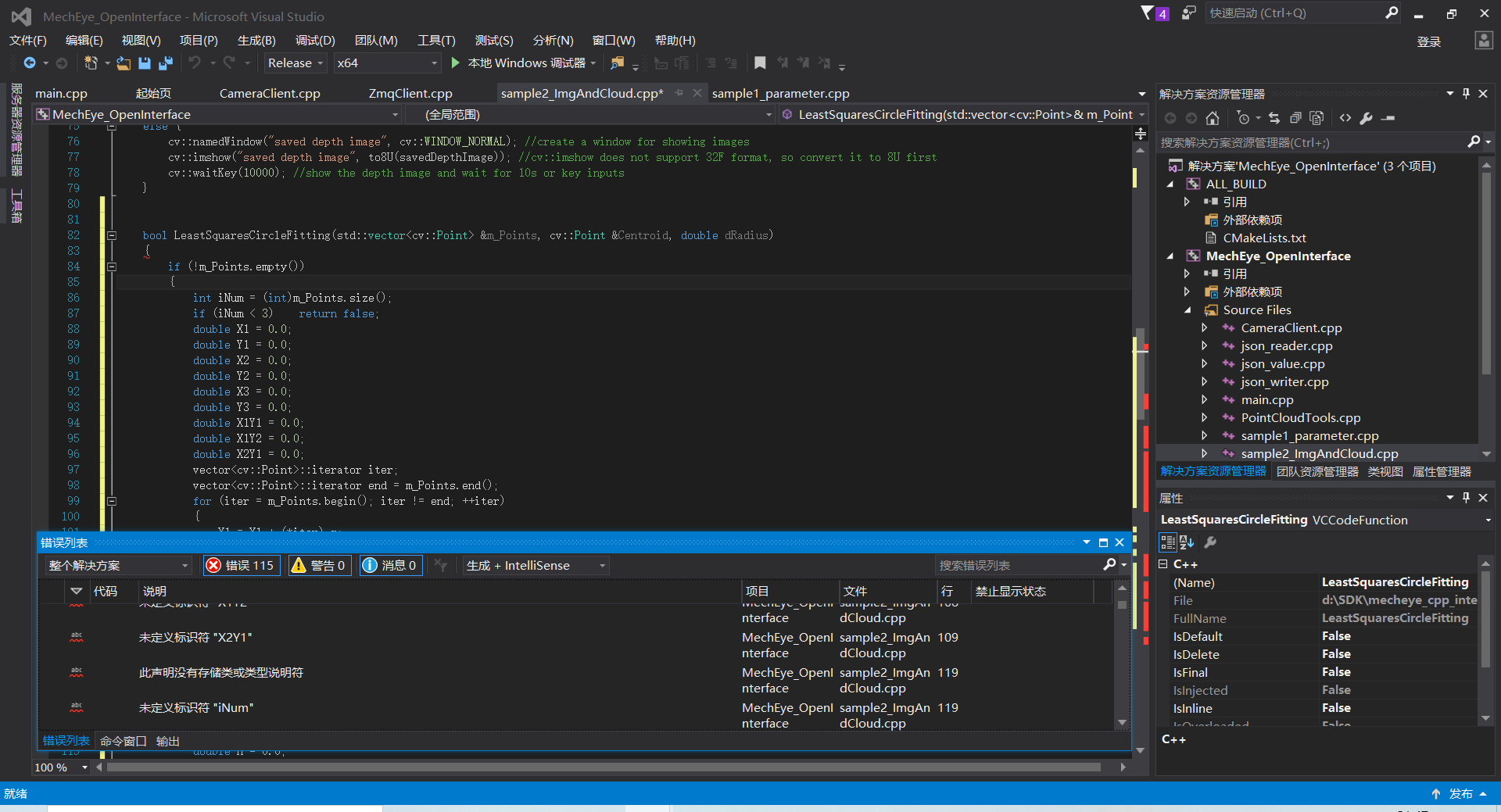1501x812 pixels.
Task: Select CMakeLists.txt in the Solution Explorer
Action: click(1264, 238)
